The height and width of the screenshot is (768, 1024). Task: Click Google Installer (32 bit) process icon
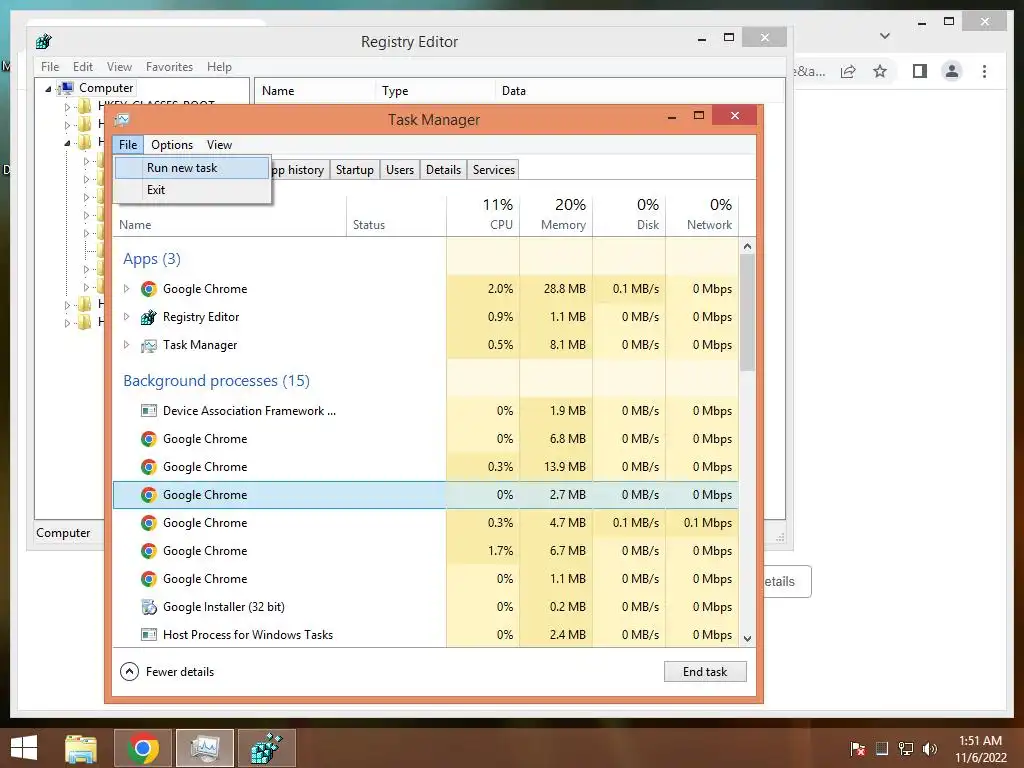coord(149,607)
